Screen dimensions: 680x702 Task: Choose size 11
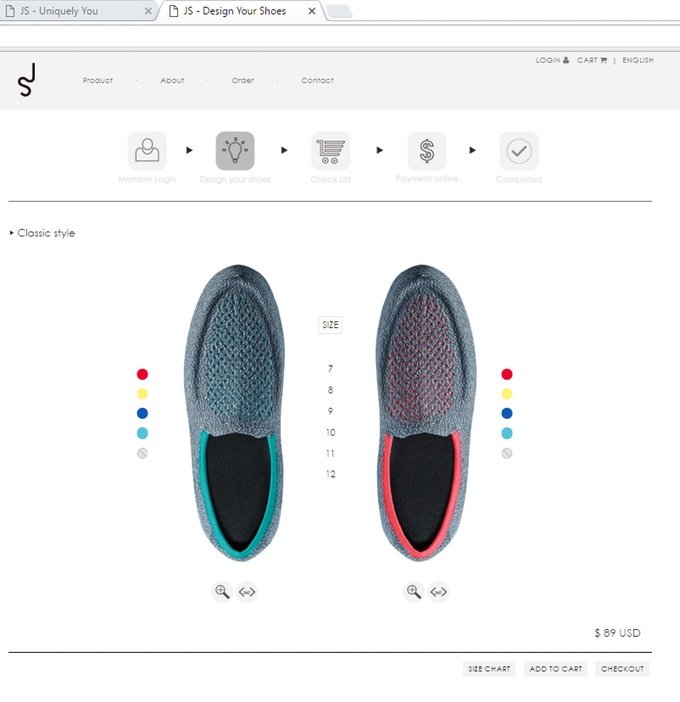coord(330,453)
